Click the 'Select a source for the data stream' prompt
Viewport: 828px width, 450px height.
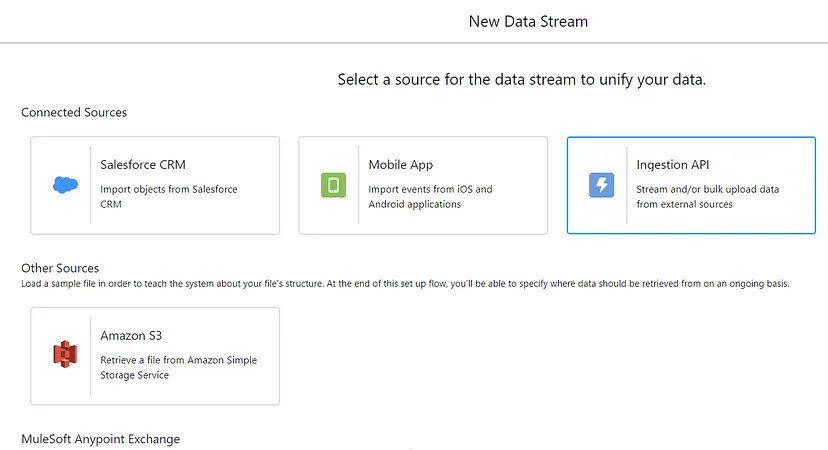522,80
